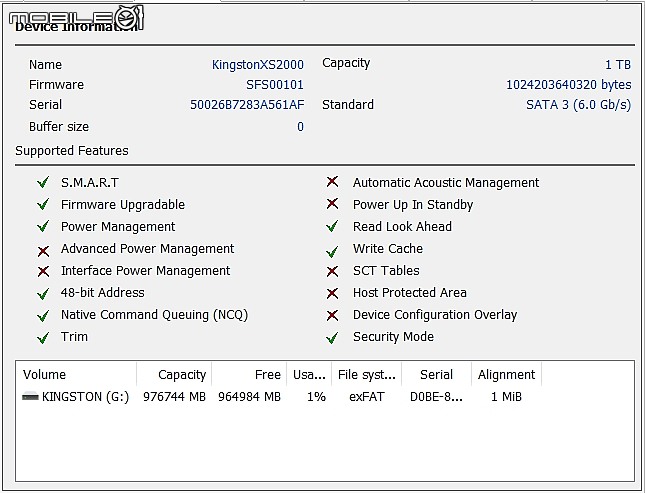
Task: Sort by the Volume column header
Action: click(77, 374)
